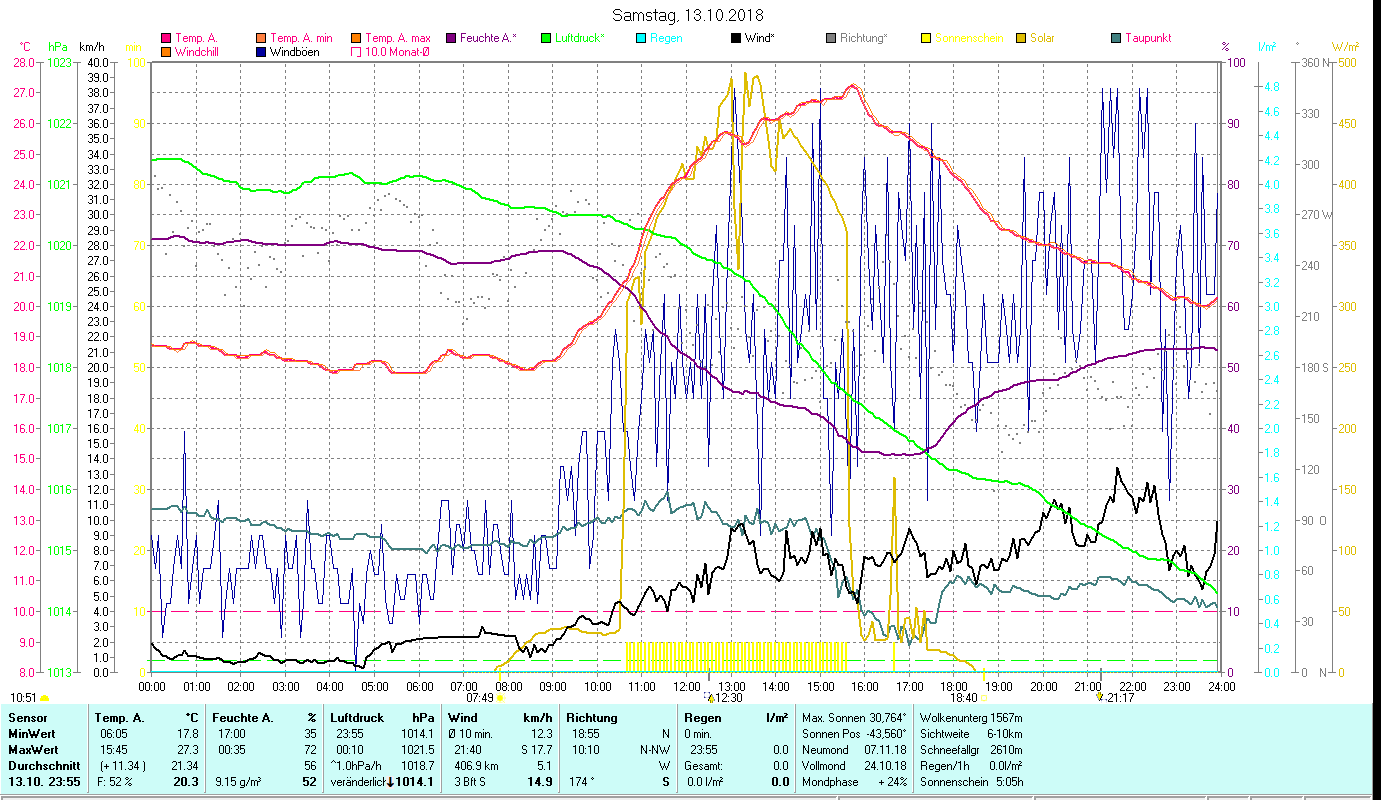Click the black Wind legend square

tap(736, 39)
